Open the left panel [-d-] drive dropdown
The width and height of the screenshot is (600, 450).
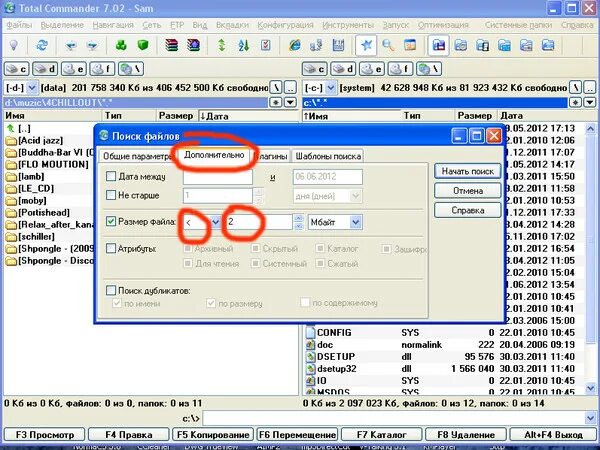32,88
